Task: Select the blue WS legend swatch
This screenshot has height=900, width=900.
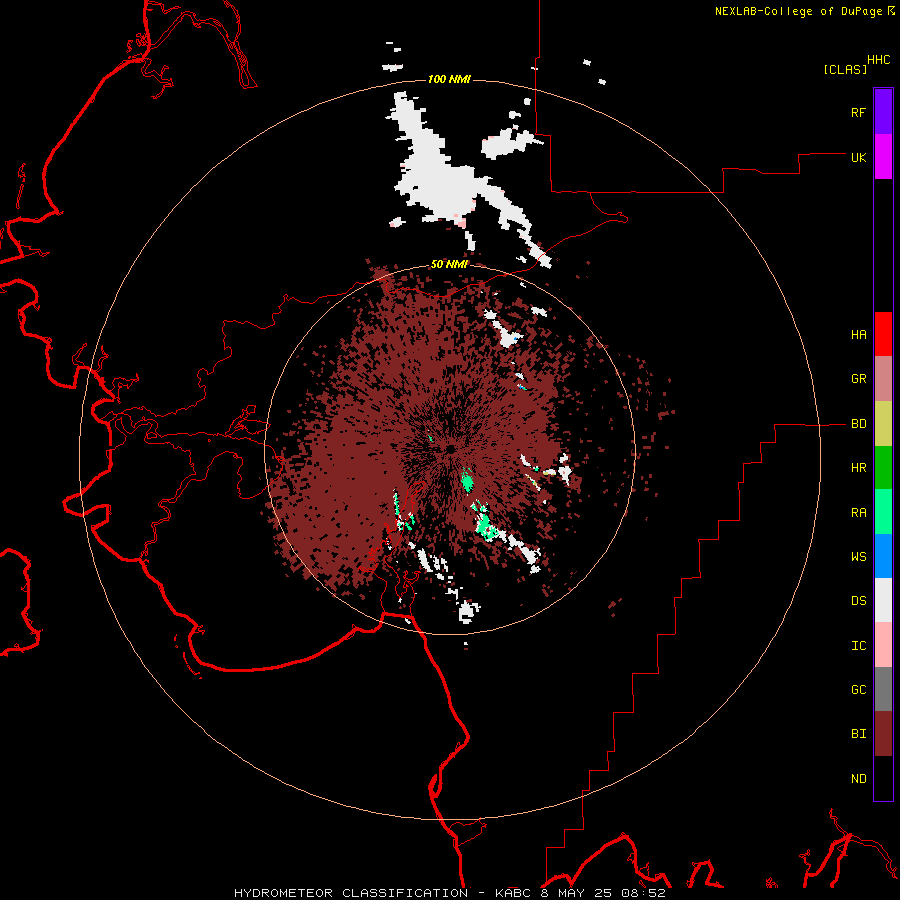Action: point(883,556)
